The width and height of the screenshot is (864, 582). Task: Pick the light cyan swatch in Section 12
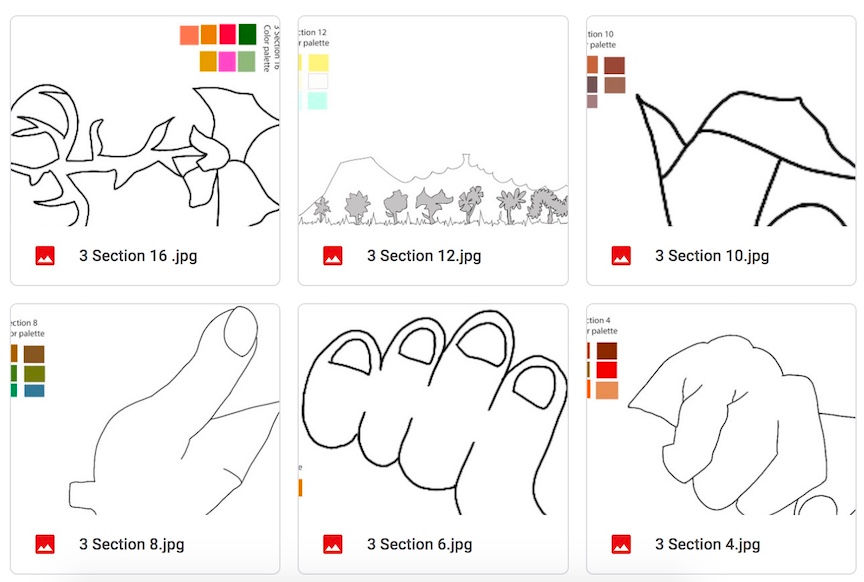coord(318,100)
